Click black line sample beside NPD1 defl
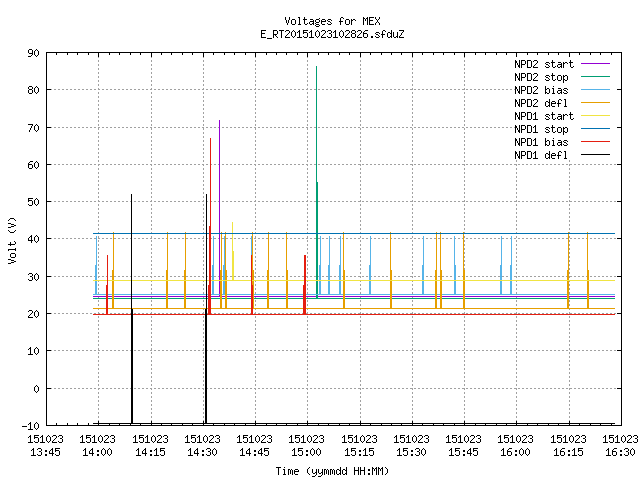 595,155
